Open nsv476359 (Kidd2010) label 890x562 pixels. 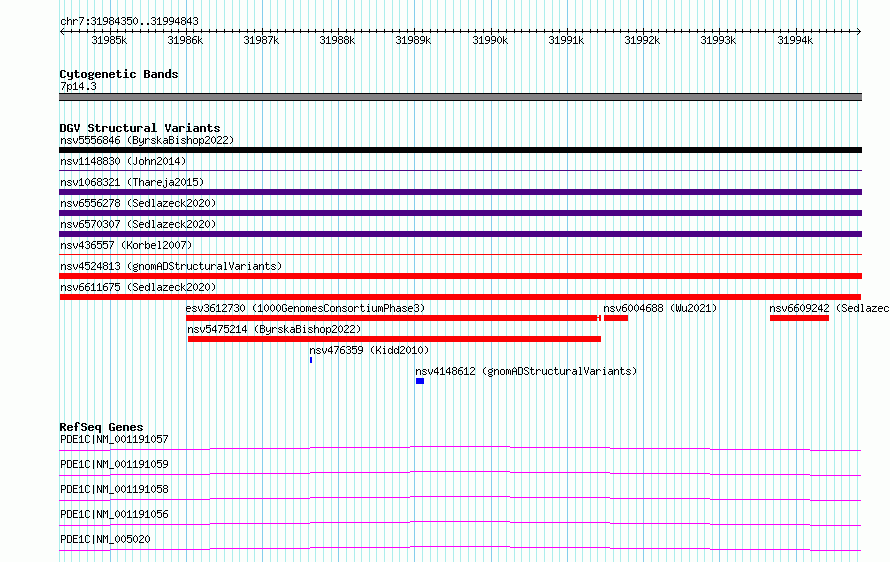pyautogui.click(x=369, y=350)
